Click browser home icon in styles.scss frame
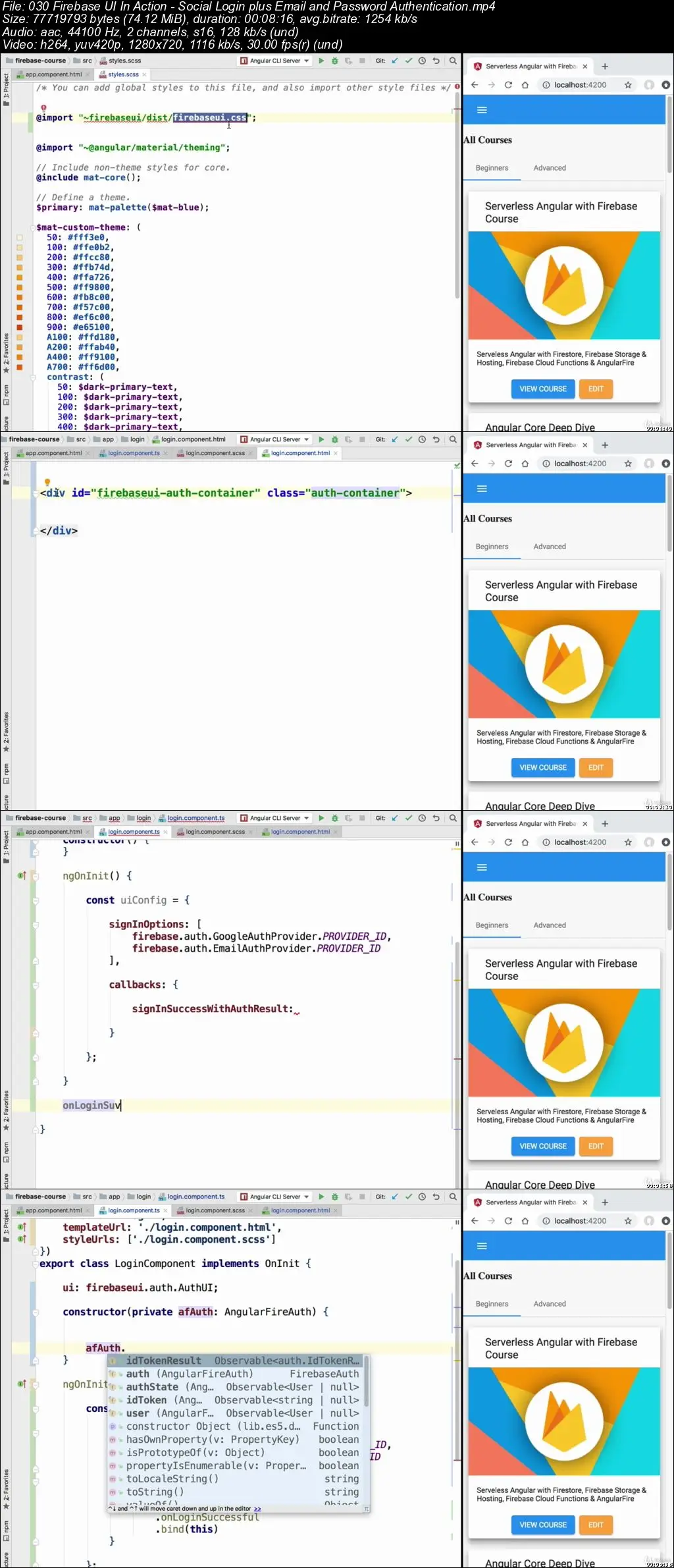The image size is (674, 1568). point(525,85)
